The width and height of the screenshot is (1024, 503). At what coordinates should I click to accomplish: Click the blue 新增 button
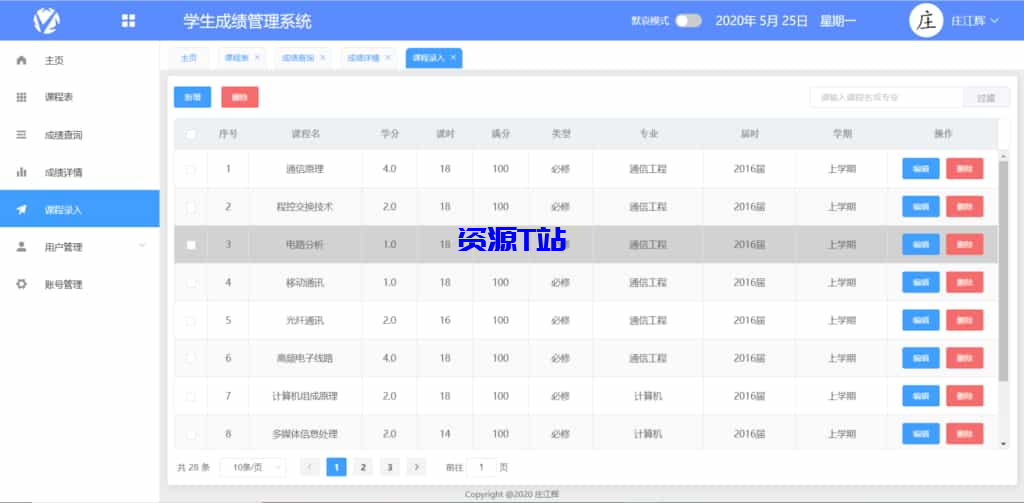coord(192,97)
